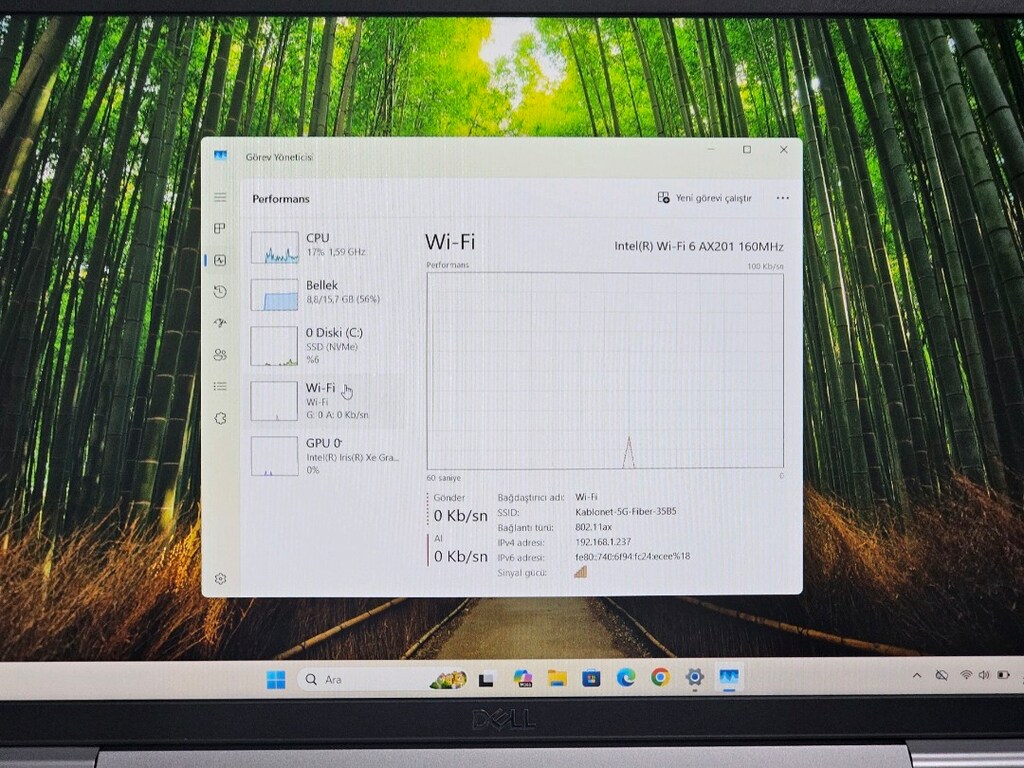Open the Processes page icon in sidebar

pyautogui.click(x=220, y=228)
